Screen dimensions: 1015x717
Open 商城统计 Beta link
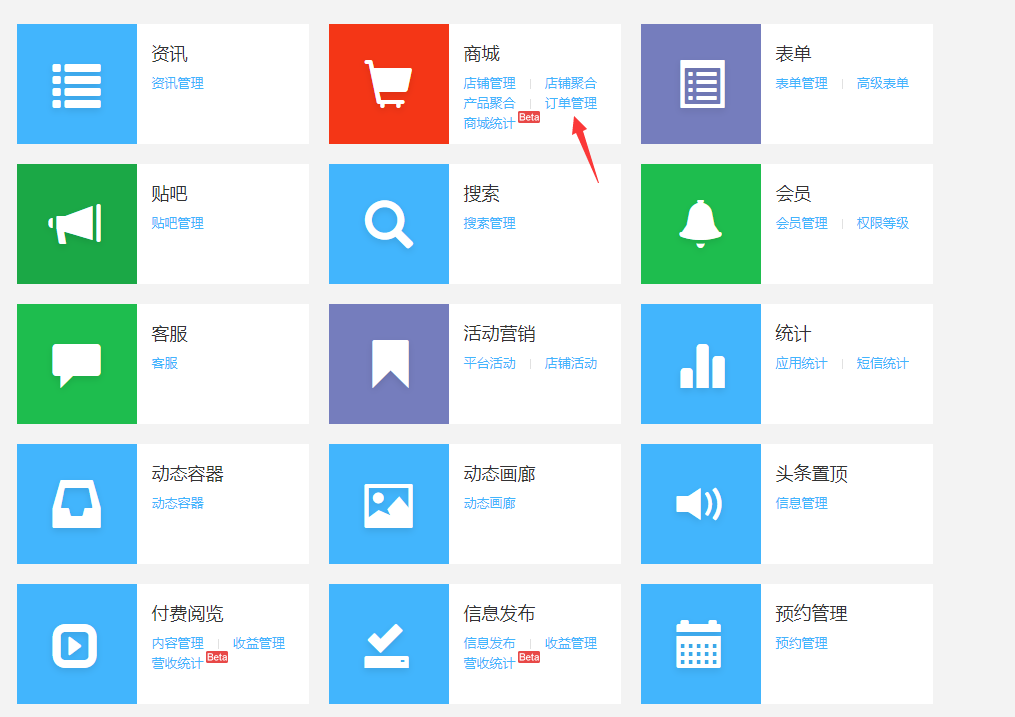(489, 123)
